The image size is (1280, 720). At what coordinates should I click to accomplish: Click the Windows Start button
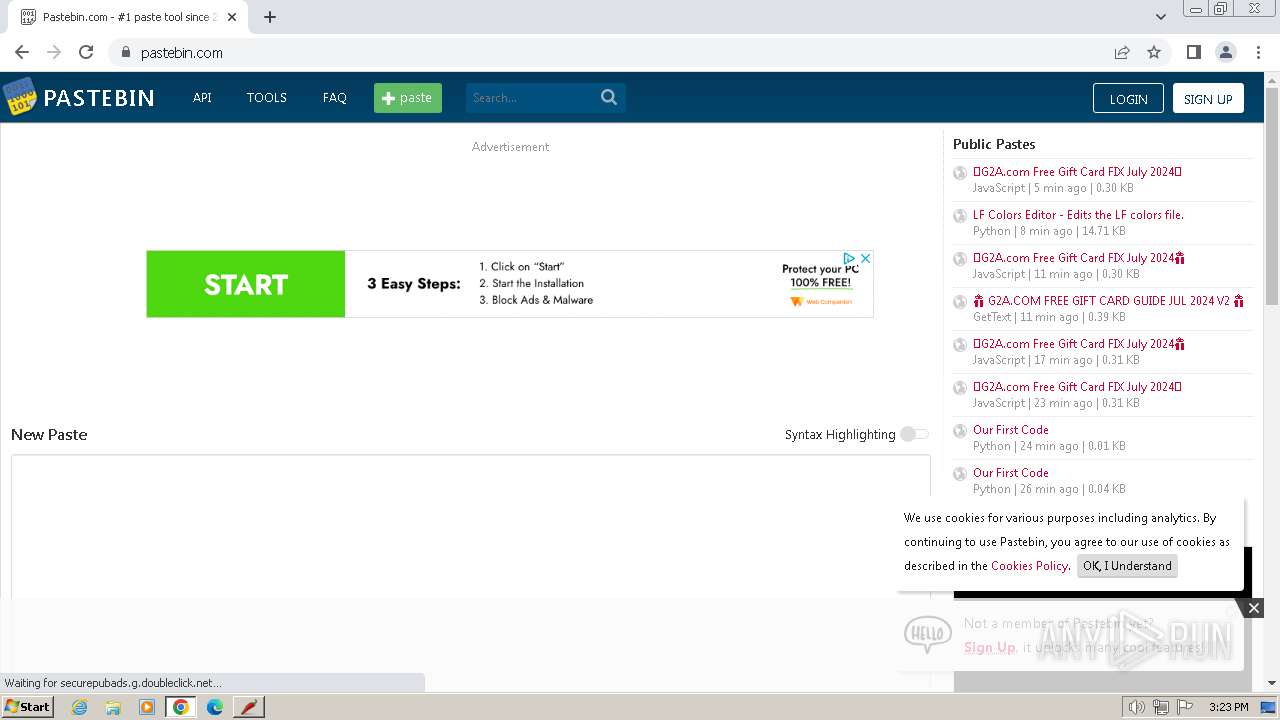pyautogui.click(x=27, y=707)
